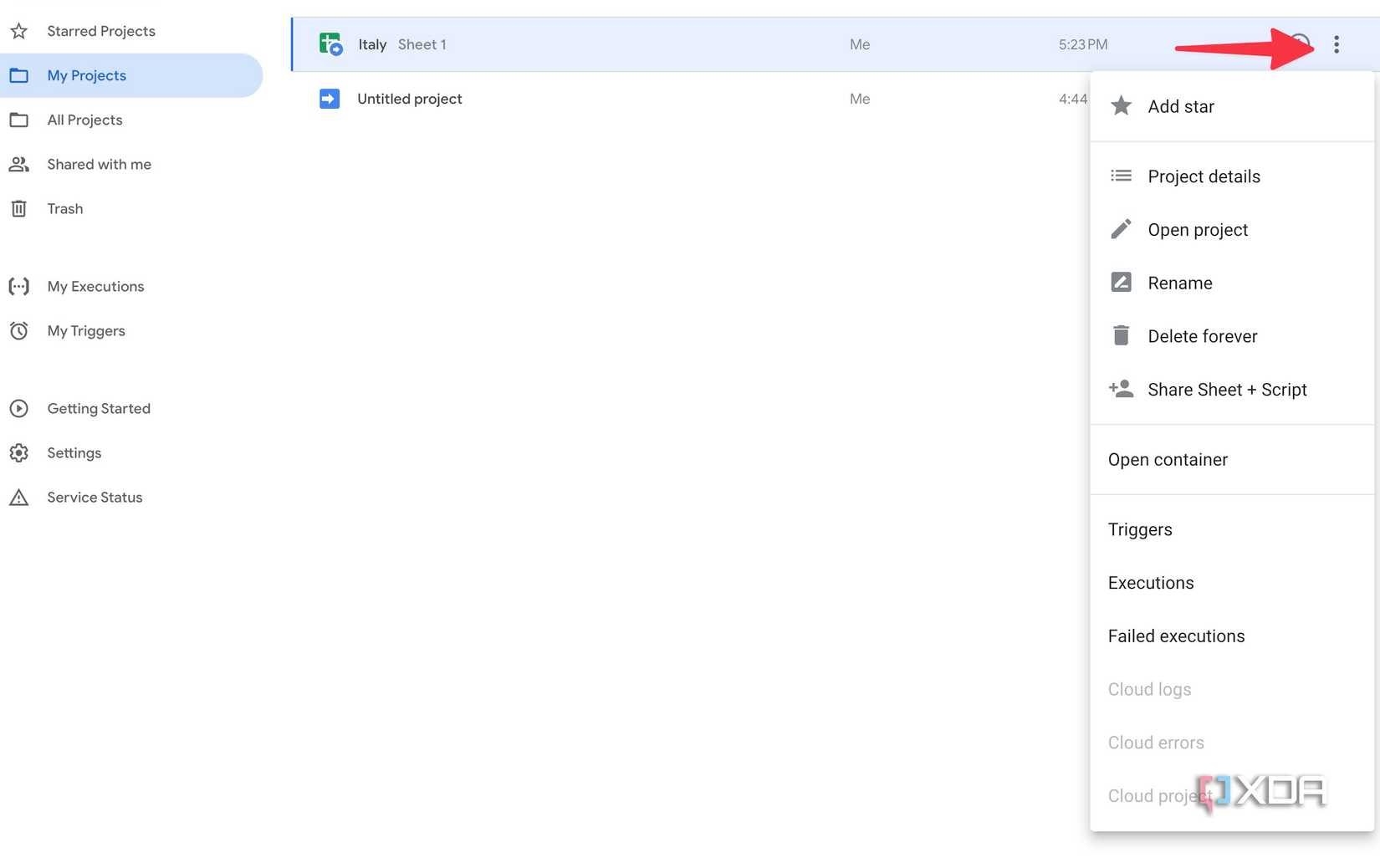Open Settings via the gear icon

[18, 452]
